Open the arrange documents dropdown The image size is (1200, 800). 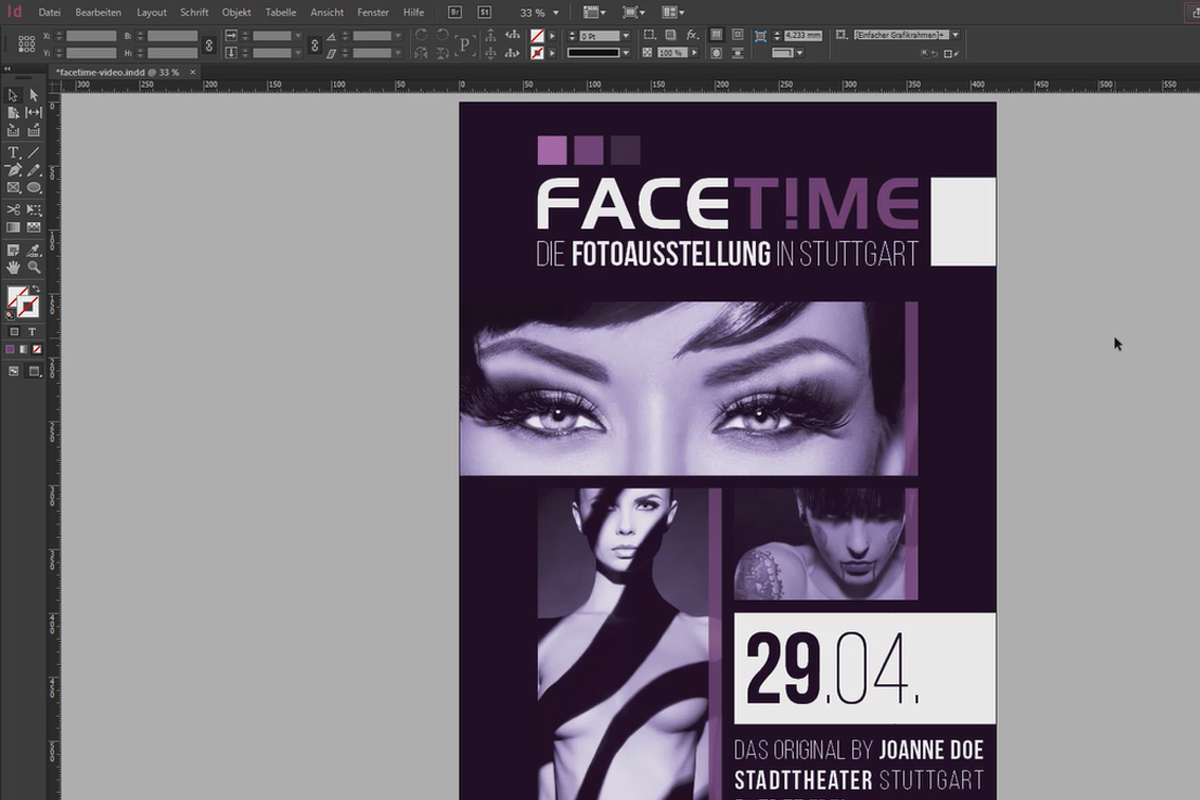tap(672, 13)
